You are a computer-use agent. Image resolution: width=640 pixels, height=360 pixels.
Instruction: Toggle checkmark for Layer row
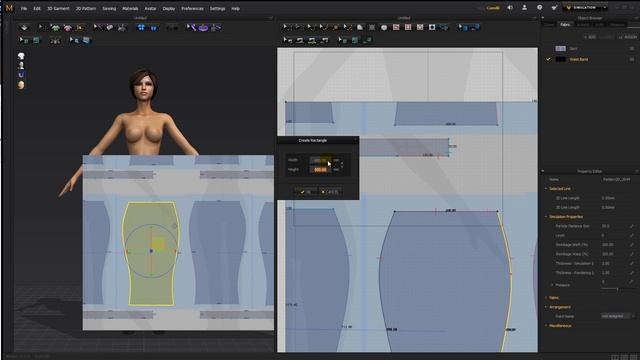click(x=631, y=236)
